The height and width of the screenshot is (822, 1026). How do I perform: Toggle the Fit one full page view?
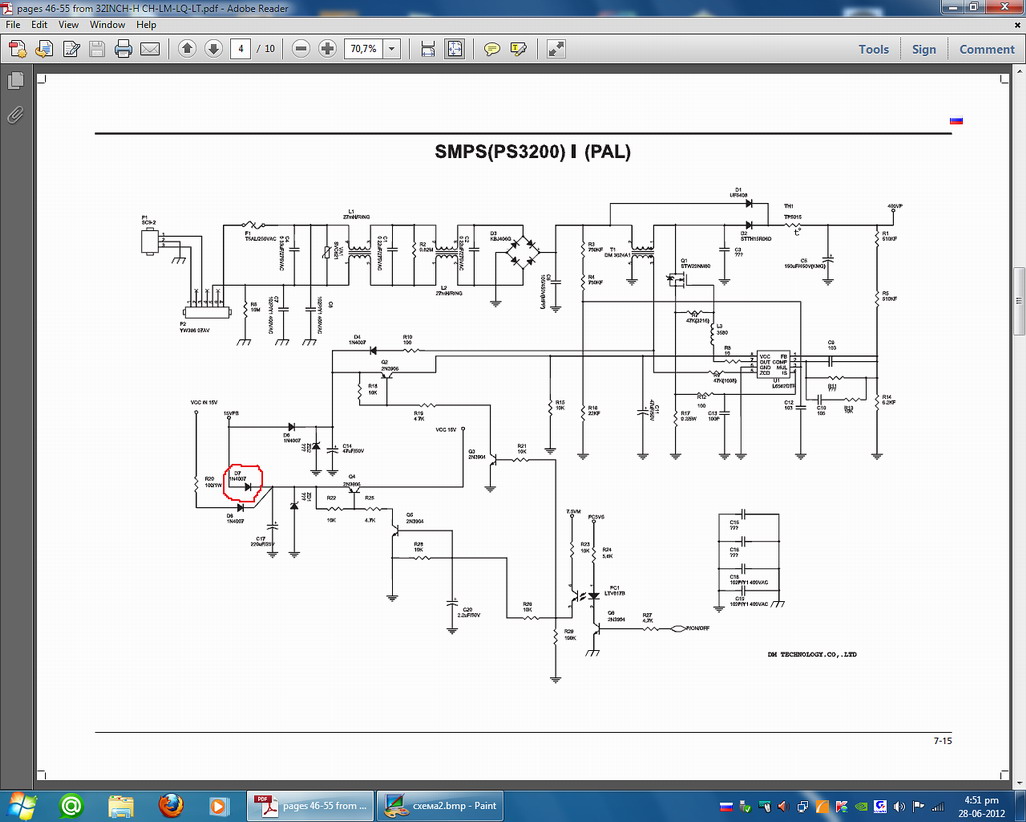pyautogui.click(x=454, y=49)
